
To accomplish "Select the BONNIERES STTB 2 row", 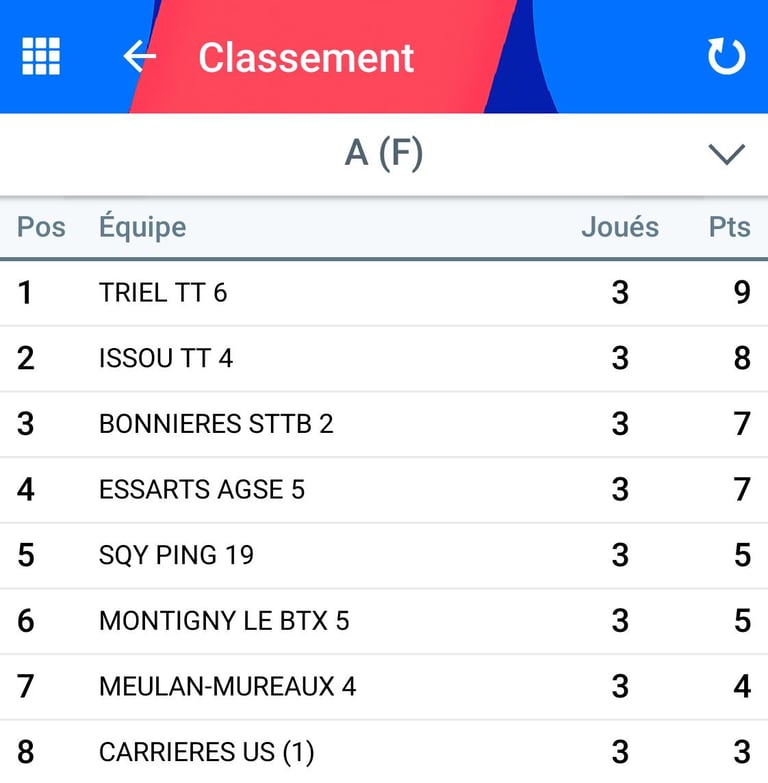I will click(384, 424).
